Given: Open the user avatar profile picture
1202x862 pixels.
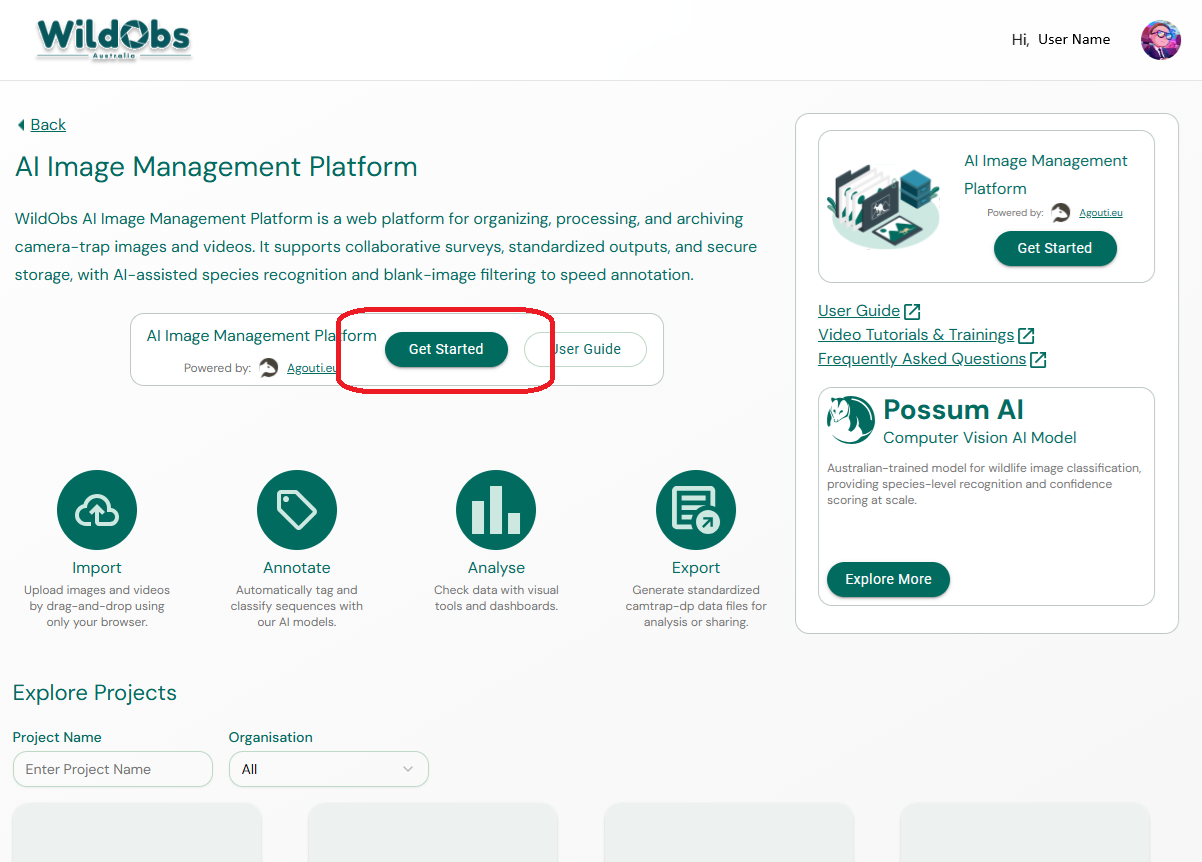Looking at the screenshot, I should (1160, 40).
